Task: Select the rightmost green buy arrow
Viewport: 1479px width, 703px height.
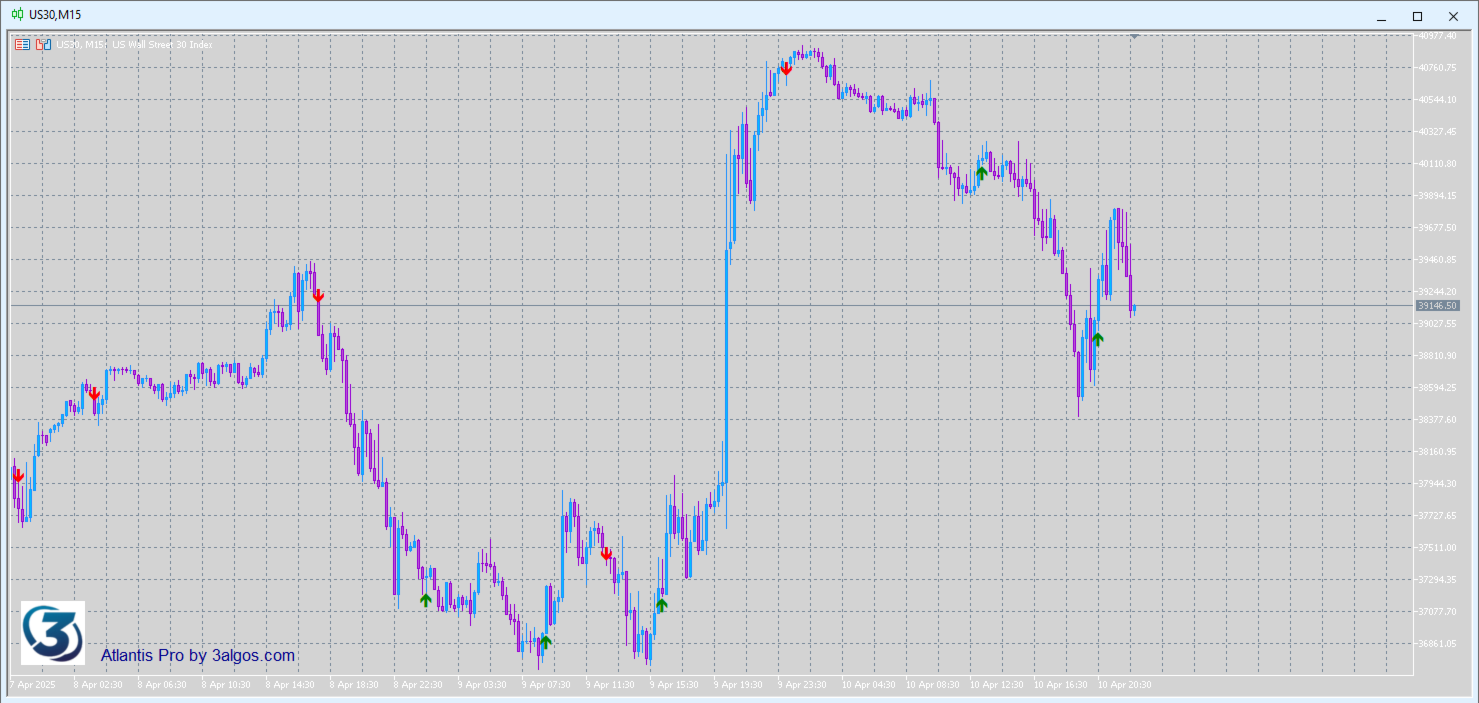Action: pos(1097,339)
